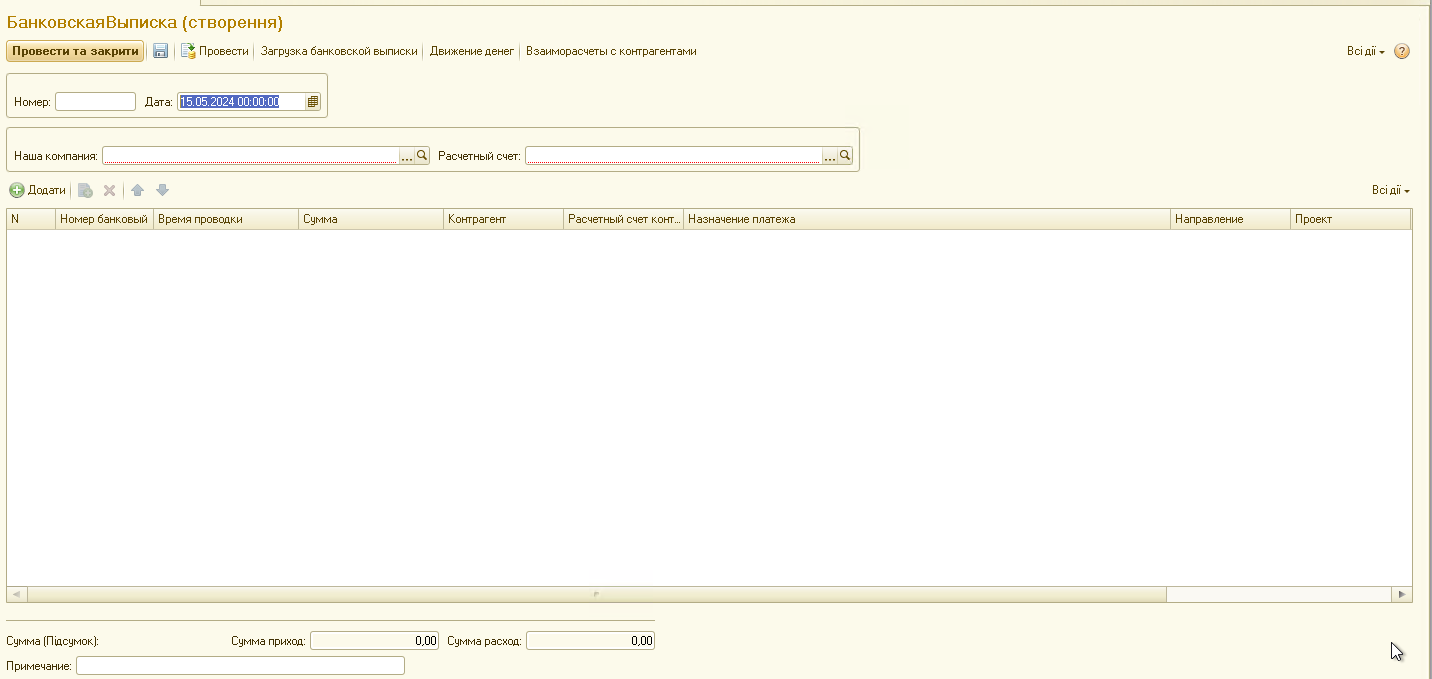Click magnifier icon beside Наша компания field
Screen dimensions: 1432x679
422,156
